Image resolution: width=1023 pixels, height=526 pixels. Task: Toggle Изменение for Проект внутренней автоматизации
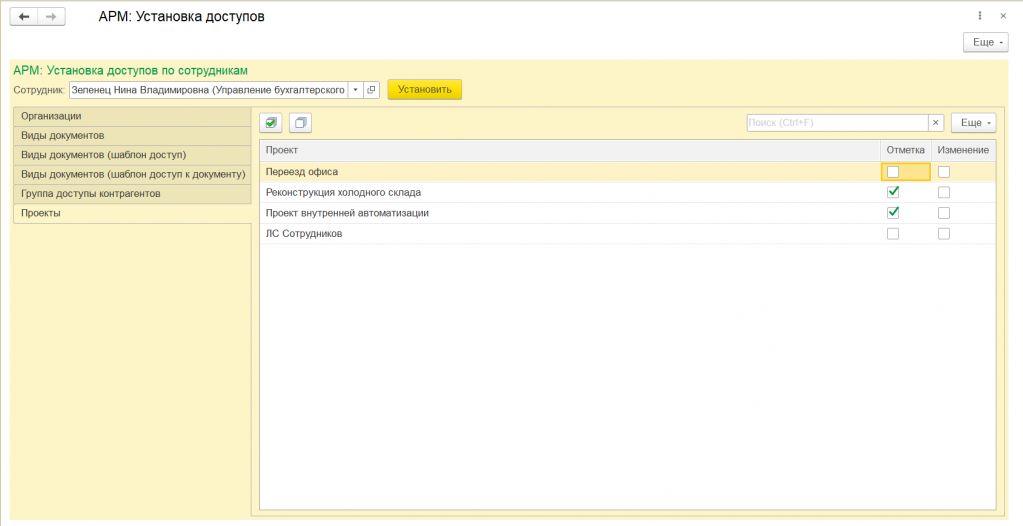(944, 213)
